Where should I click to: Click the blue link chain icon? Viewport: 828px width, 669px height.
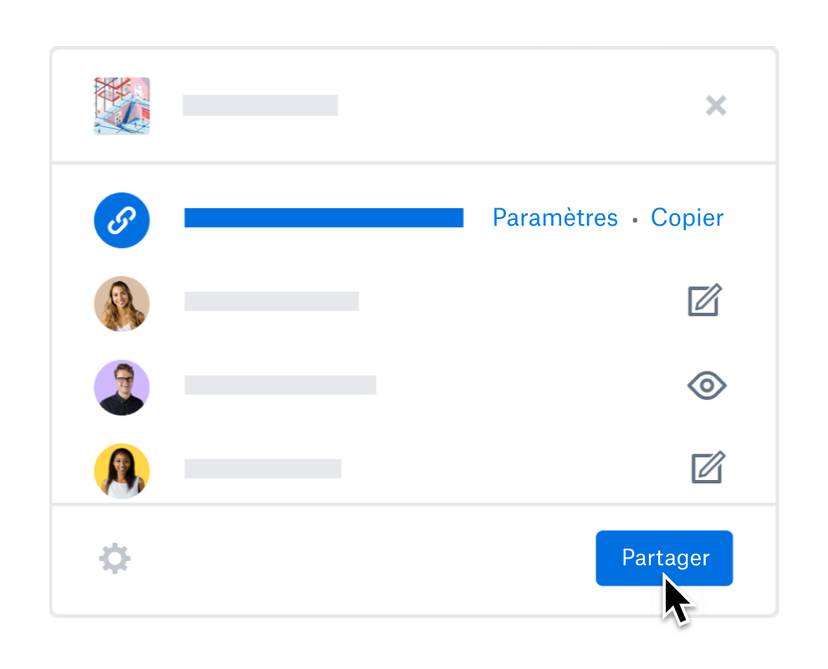[x=122, y=219]
